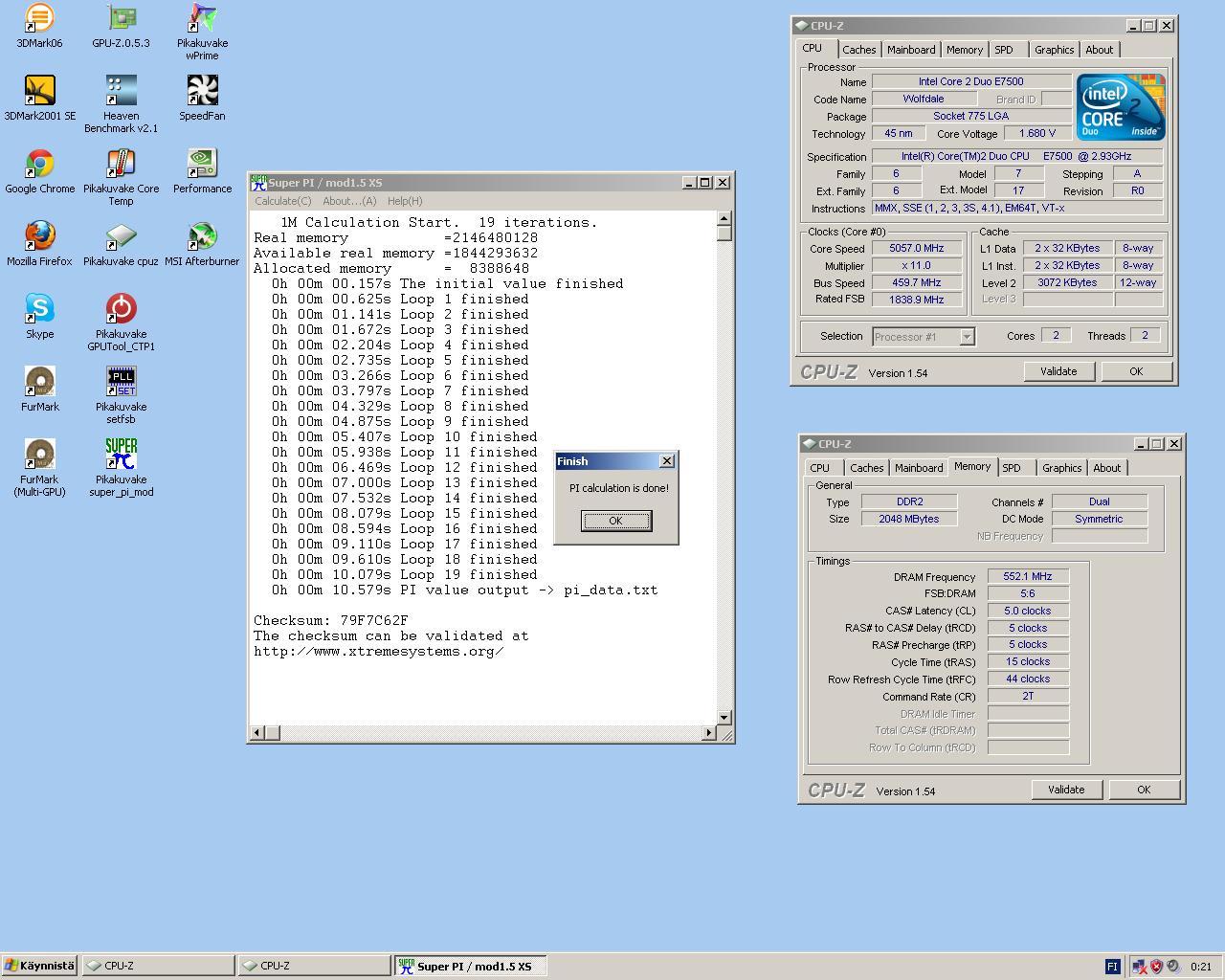Select the MSI Afterburner desktop icon

202,244
